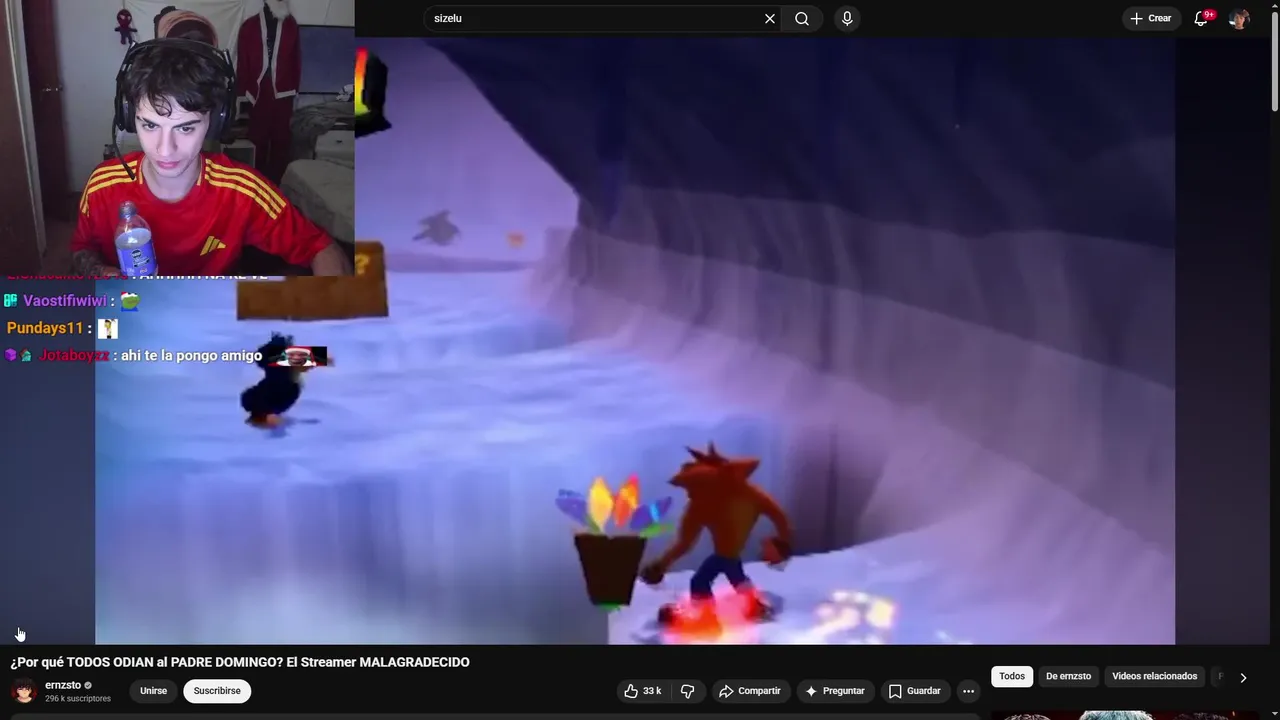The image size is (1280, 720).
Task: Open the notifications bell
Action: tap(1202, 19)
